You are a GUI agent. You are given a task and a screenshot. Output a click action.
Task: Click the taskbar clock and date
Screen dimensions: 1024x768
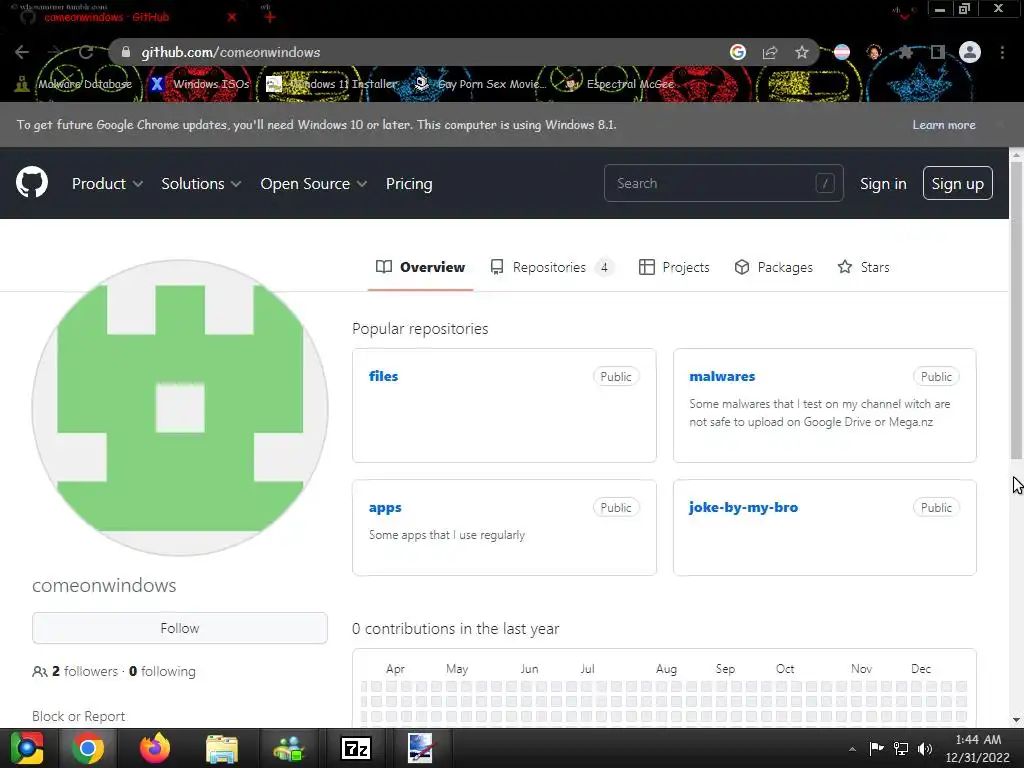pyautogui.click(x=978, y=748)
